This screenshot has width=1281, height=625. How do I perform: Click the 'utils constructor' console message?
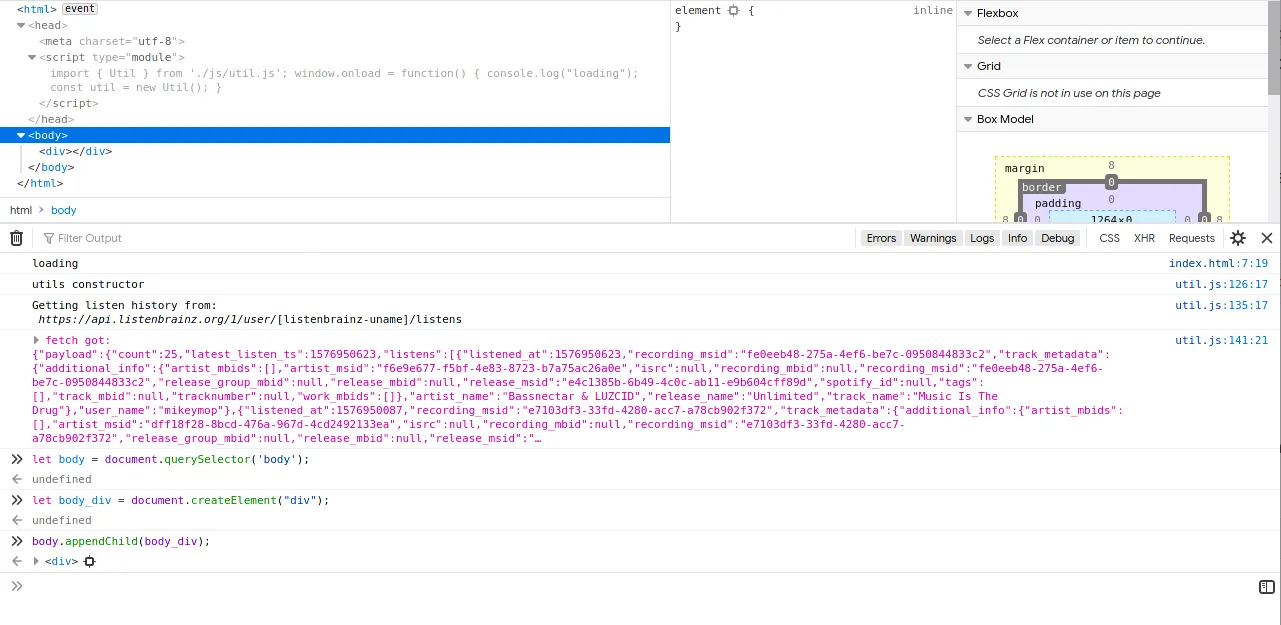pos(88,285)
